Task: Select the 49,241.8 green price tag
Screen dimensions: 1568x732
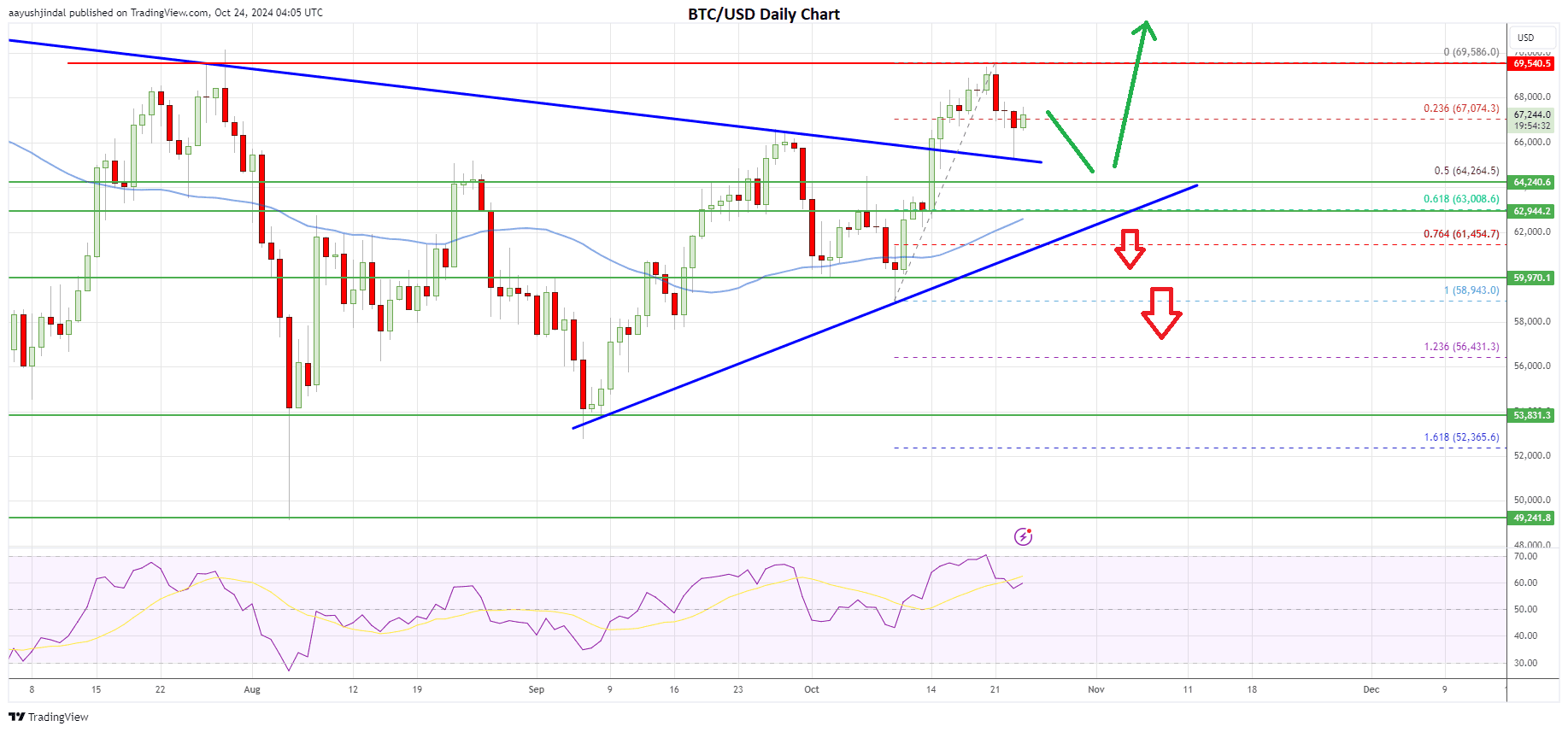Action: pyautogui.click(x=1532, y=518)
